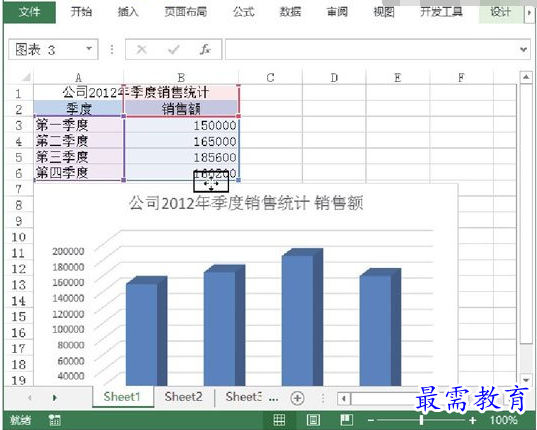Select row 1 header
Viewport: 537px width, 430px height.
[18, 93]
